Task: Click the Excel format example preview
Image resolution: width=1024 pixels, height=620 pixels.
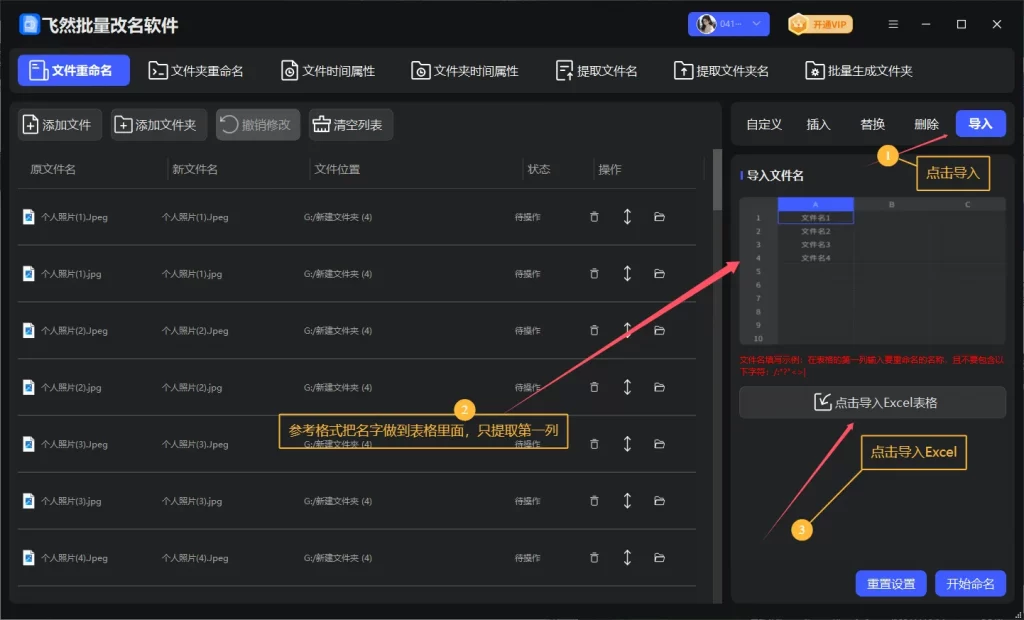Action: (x=872, y=271)
